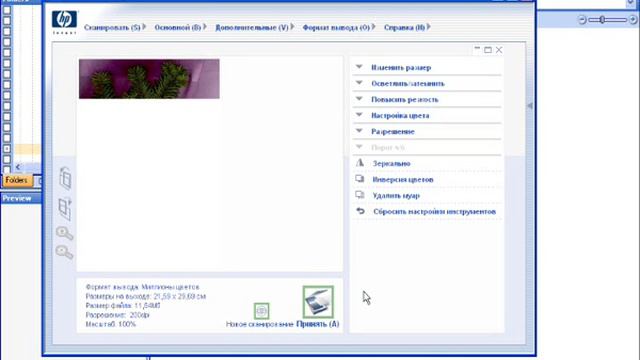The image size is (640, 360).
Task: Open the Справка (H) menu
Action: point(407,27)
